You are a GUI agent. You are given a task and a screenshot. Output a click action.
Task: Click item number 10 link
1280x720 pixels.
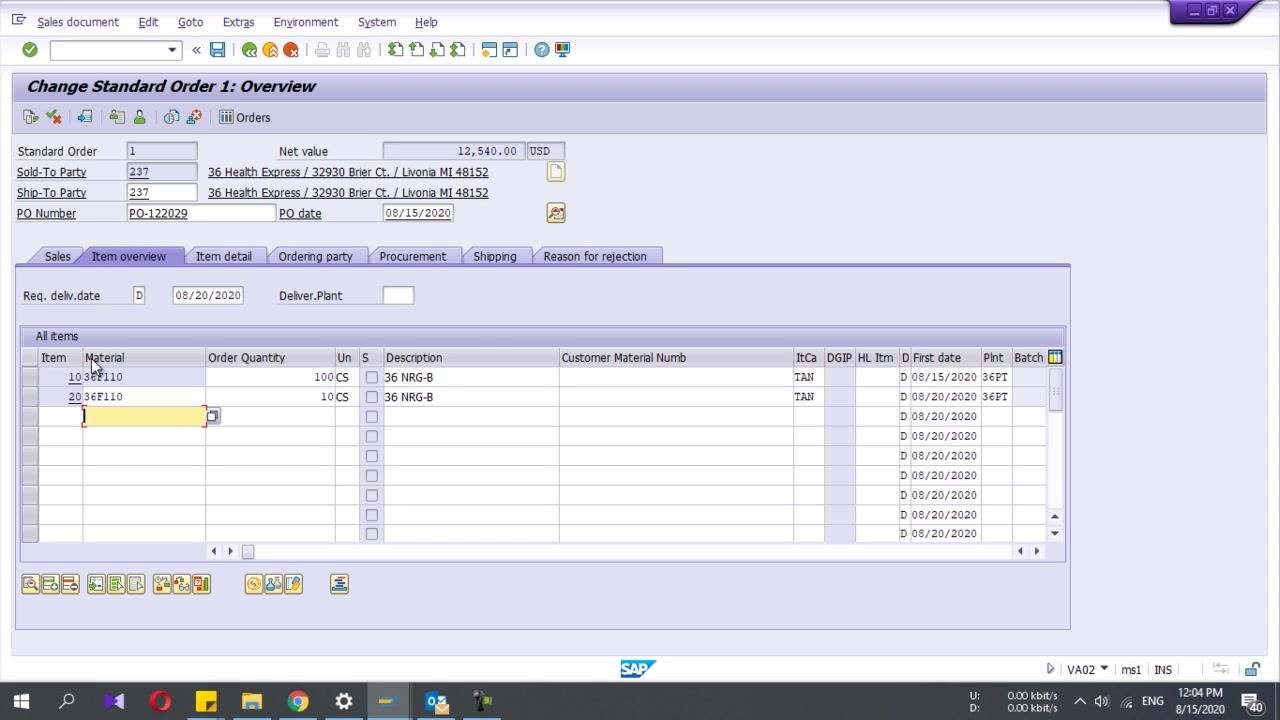point(75,377)
